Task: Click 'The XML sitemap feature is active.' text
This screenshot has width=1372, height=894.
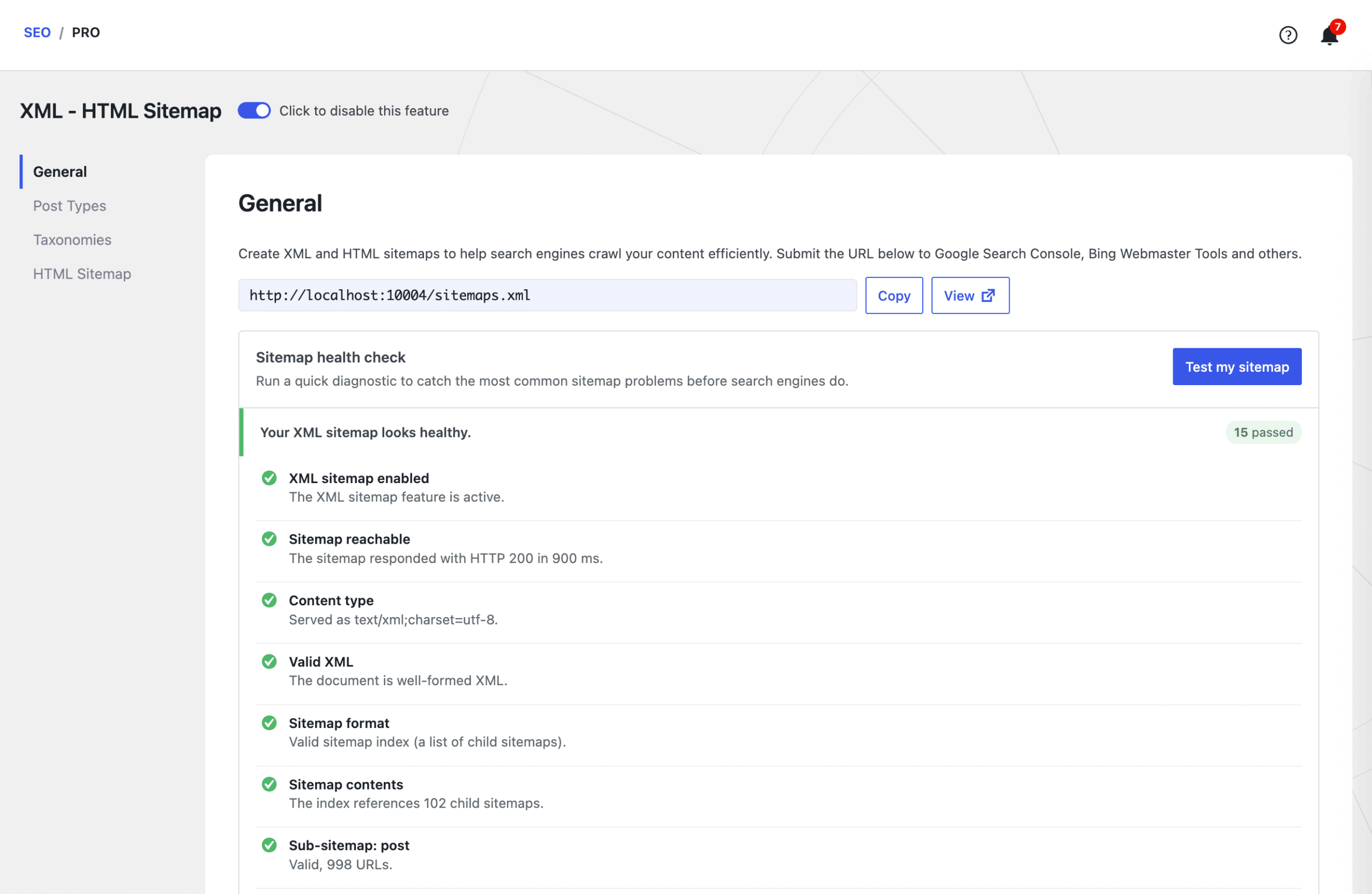Action: point(397,497)
